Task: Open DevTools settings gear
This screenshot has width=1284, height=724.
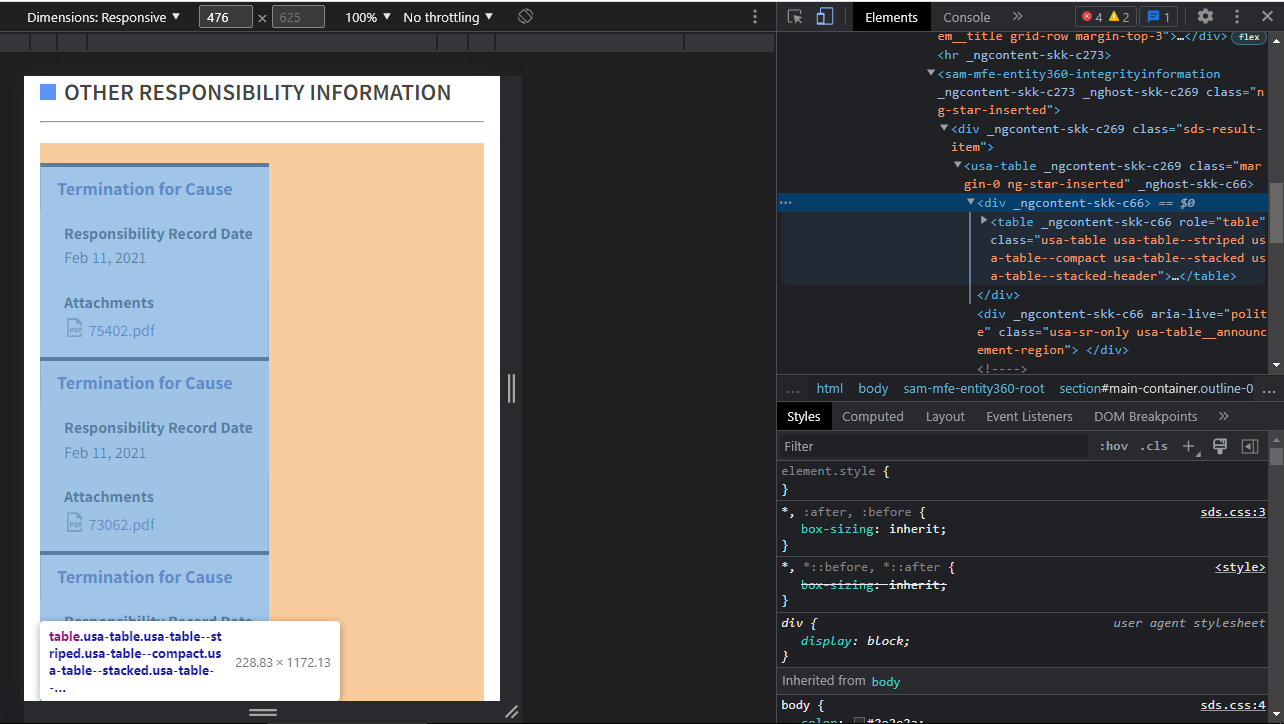Action: pos(1205,17)
